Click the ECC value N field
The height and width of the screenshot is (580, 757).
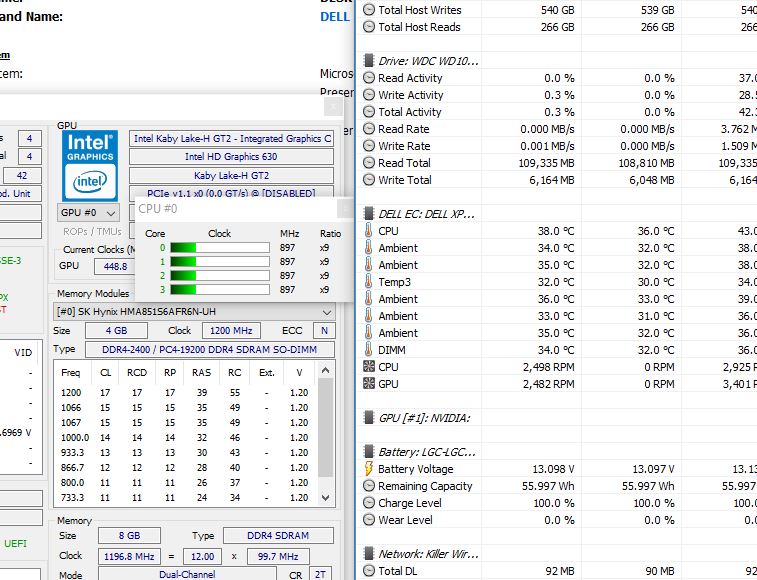324,331
